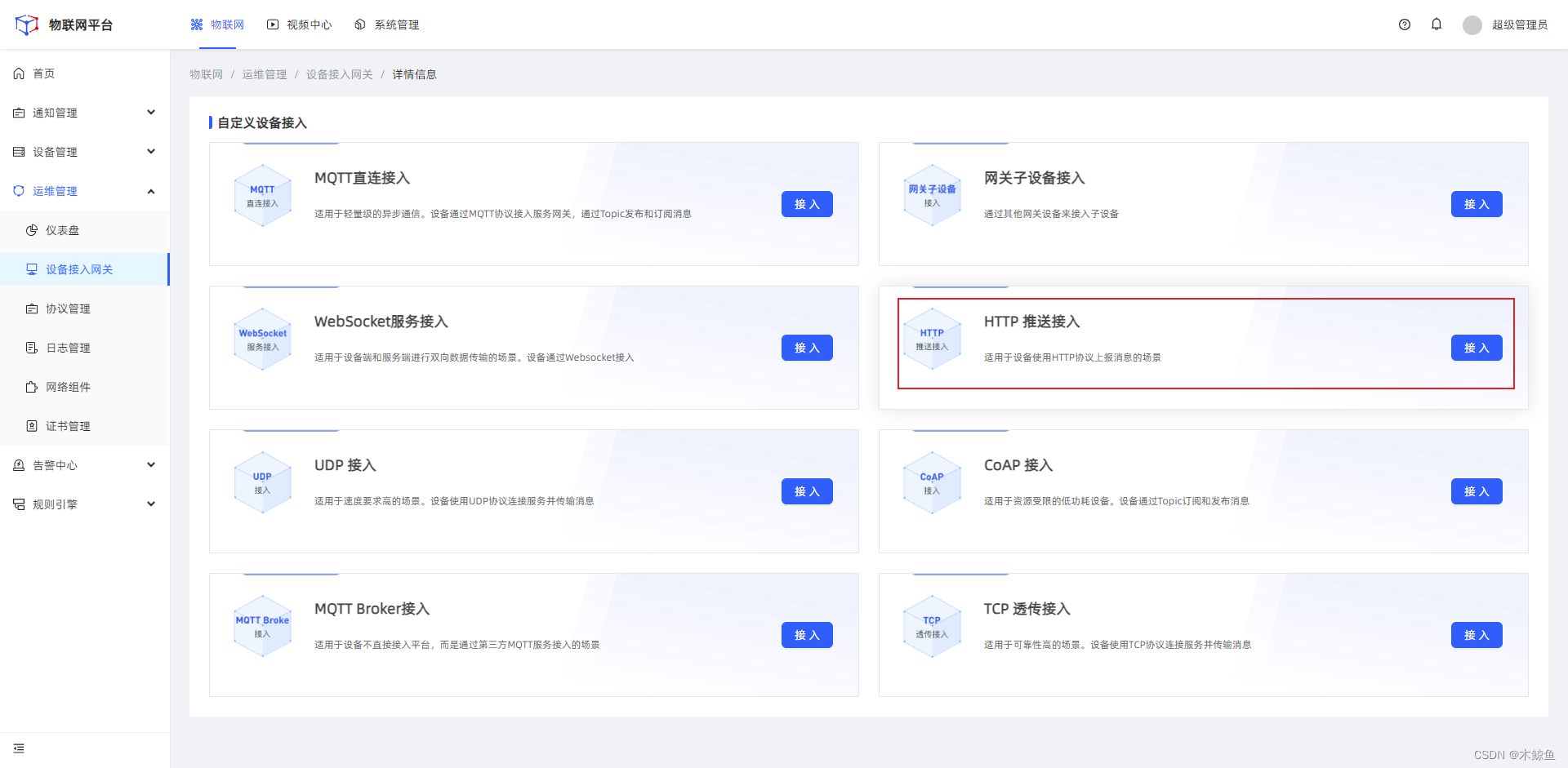Click the 规则引擎 icon

pyautogui.click(x=19, y=504)
